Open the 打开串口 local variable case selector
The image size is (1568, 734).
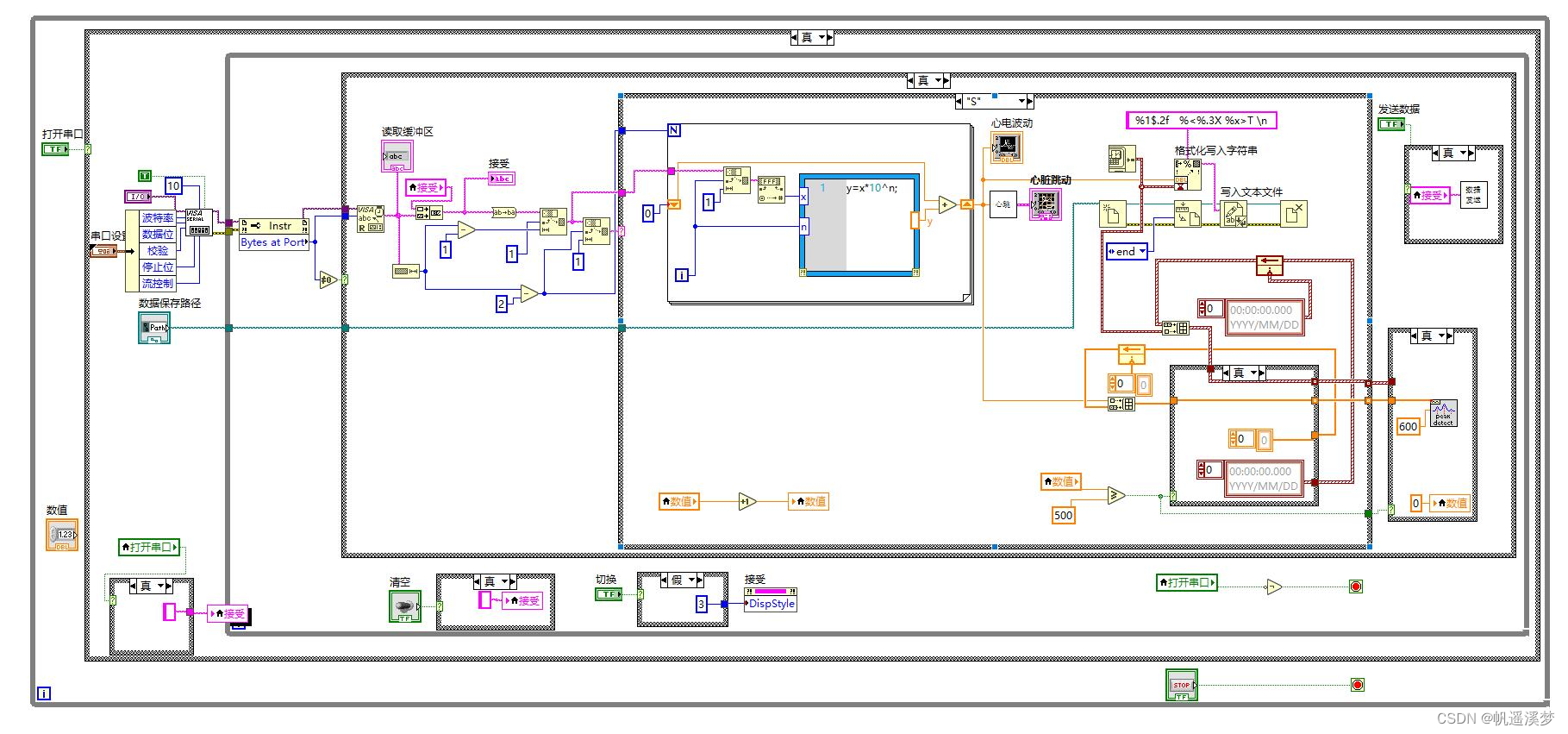click(x=151, y=586)
